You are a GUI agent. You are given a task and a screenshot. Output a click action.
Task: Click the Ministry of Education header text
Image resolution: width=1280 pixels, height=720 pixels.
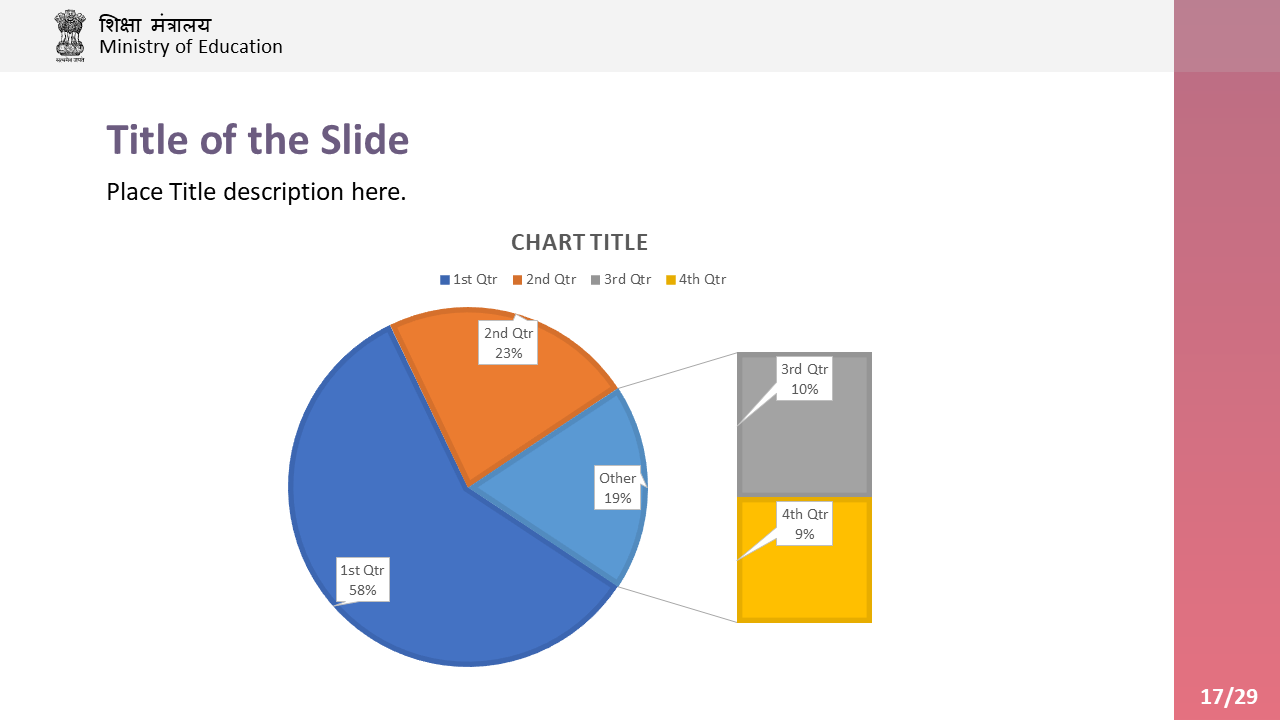click(x=191, y=47)
